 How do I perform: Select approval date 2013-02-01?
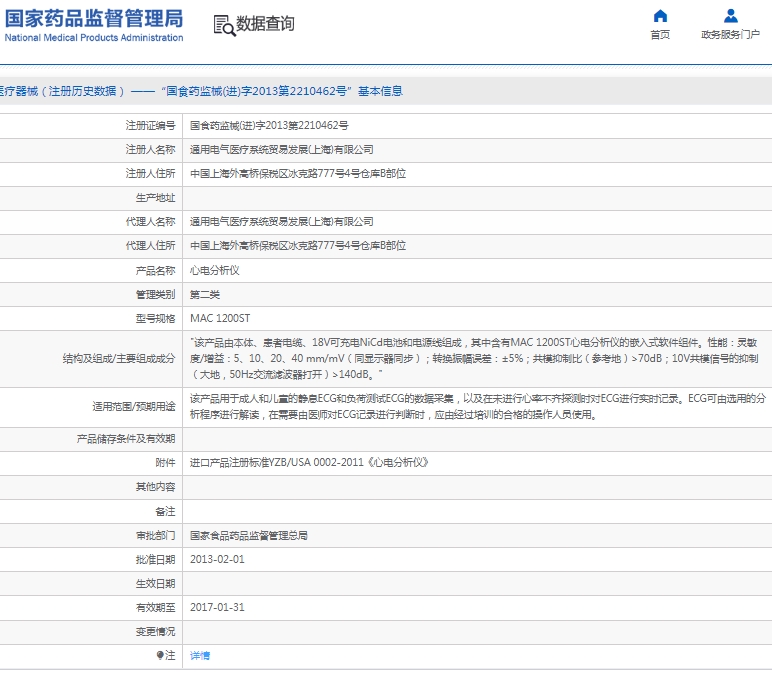(217, 560)
